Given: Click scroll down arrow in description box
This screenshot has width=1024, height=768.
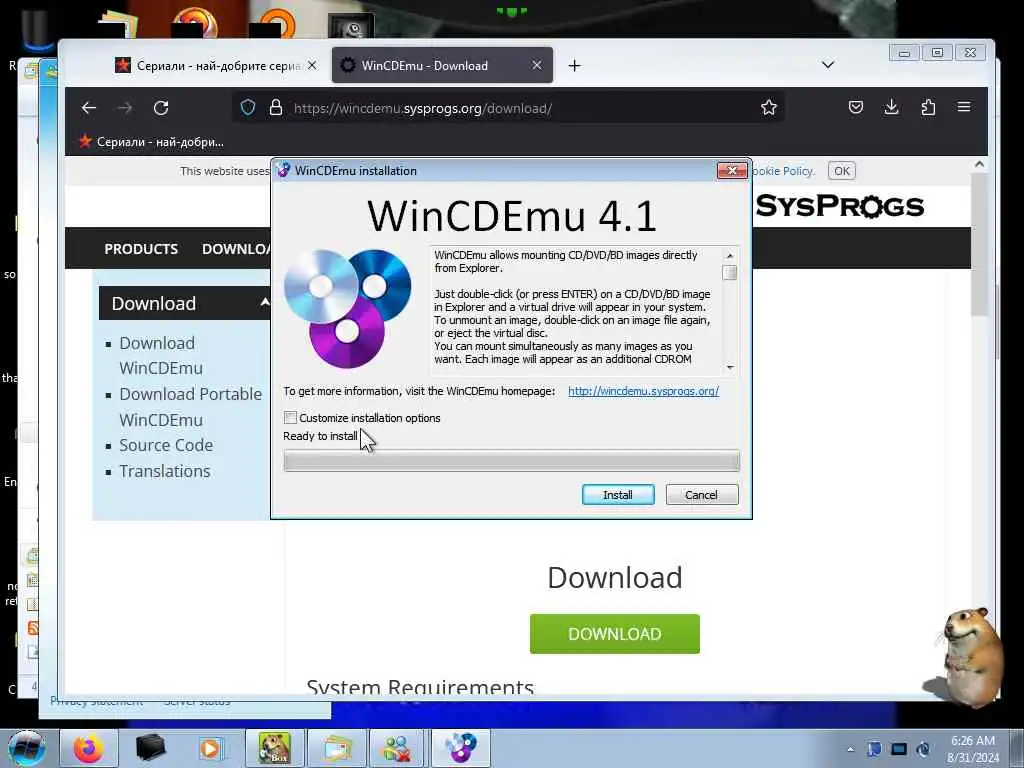Looking at the screenshot, I should 730,367.
